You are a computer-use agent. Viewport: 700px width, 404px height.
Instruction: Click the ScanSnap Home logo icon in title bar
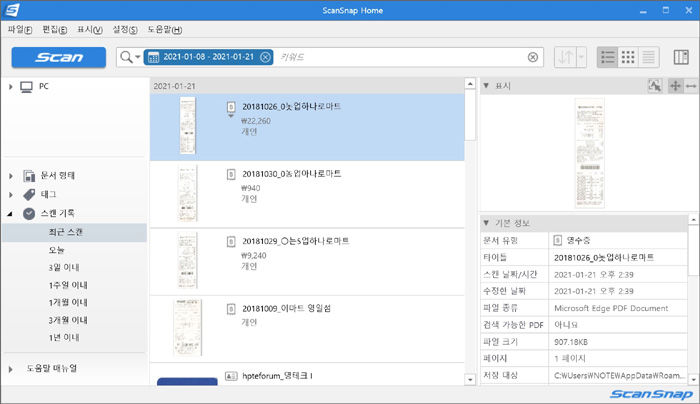(12, 10)
